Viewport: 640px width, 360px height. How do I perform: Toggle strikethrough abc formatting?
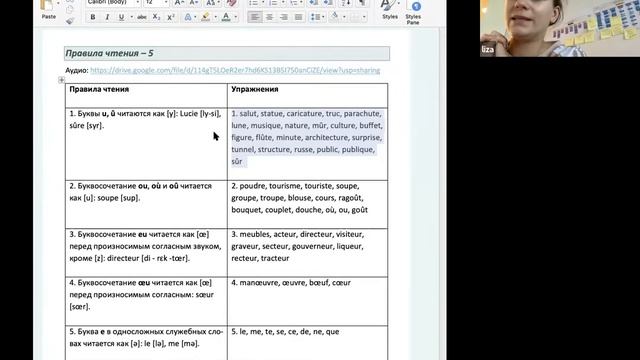click(142, 17)
